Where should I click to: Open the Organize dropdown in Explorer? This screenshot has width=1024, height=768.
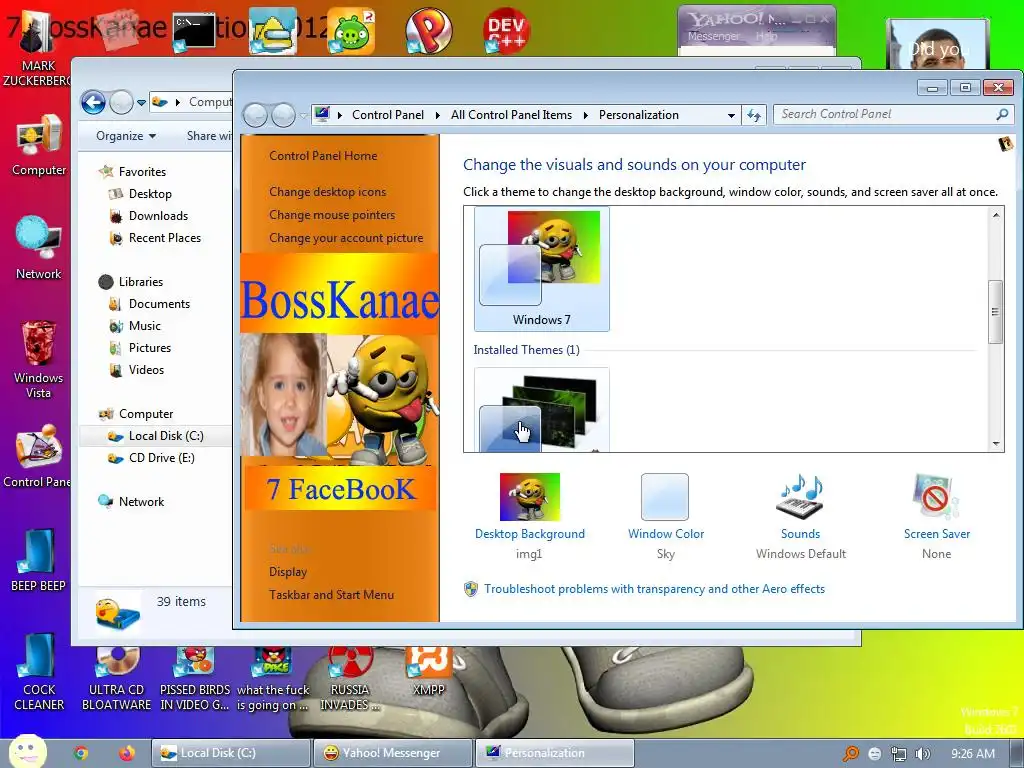pyautogui.click(x=125, y=136)
